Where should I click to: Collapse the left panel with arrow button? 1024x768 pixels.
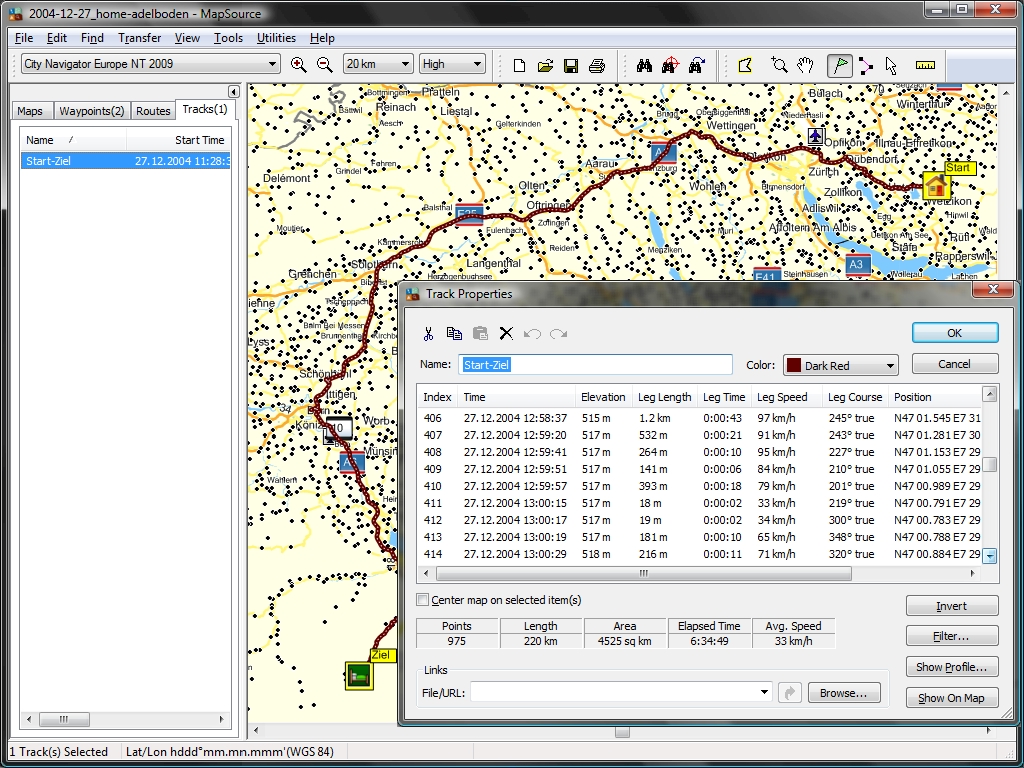(233, 91)
